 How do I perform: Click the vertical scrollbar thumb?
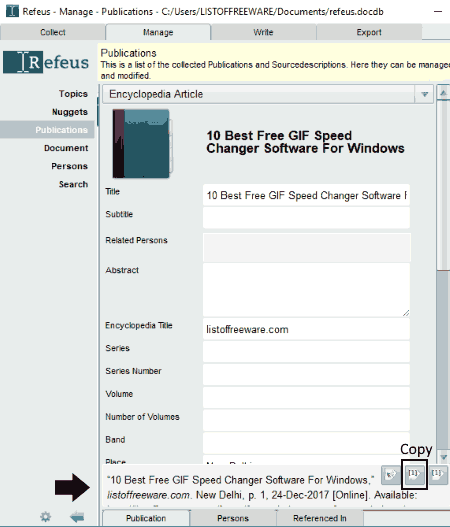tap(444, 185)
